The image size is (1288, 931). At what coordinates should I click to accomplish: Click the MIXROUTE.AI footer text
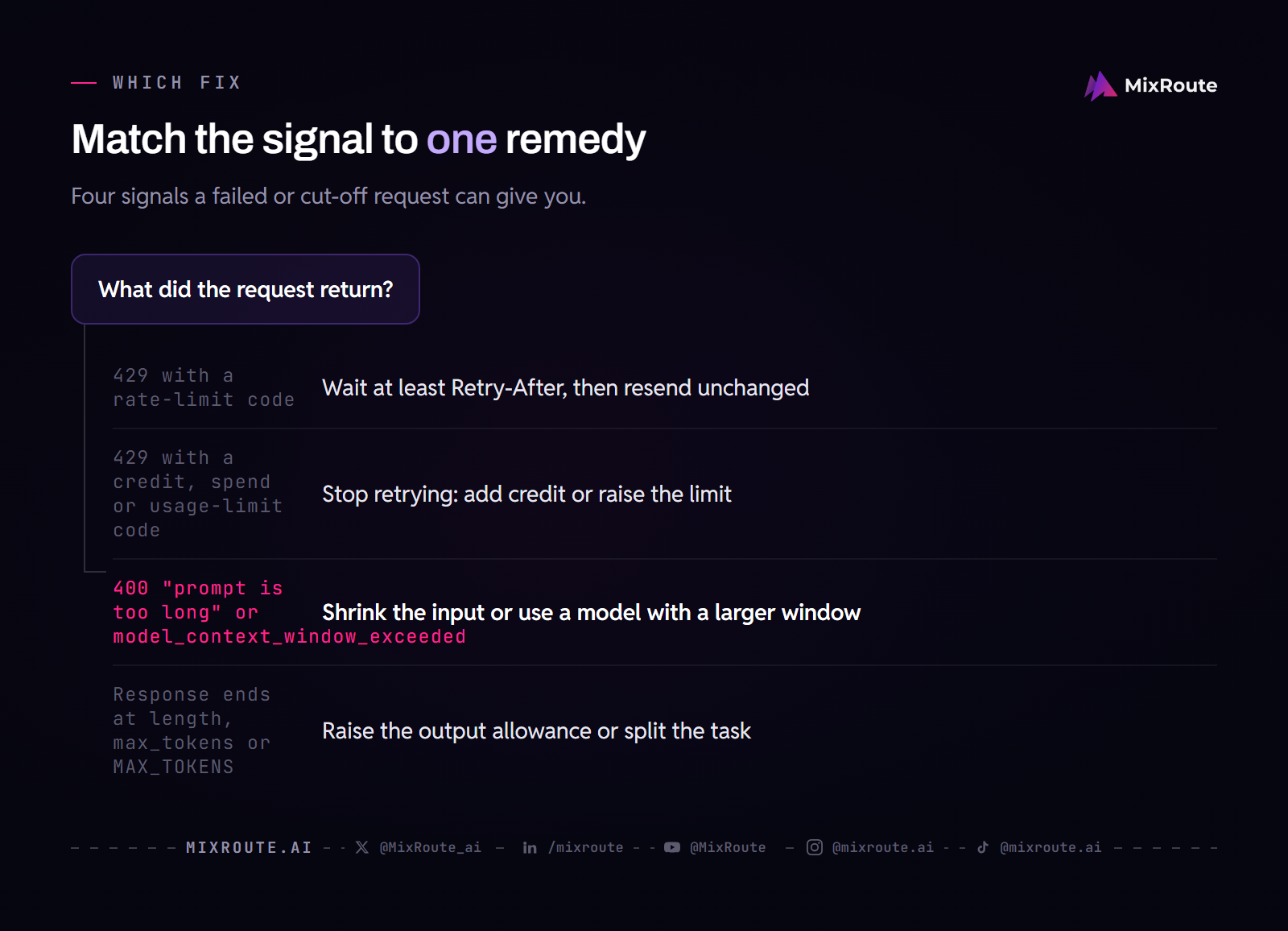point(249,847)
